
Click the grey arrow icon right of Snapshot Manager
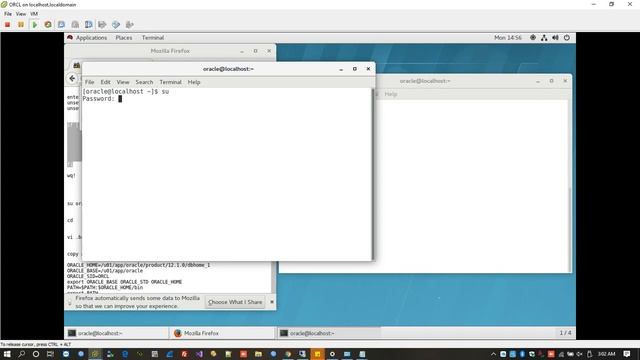tap(102, 25)
